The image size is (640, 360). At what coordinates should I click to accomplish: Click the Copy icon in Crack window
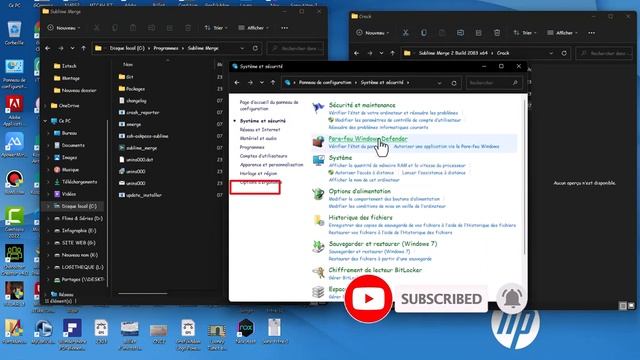pyautogui.click(x=424, y=33)
